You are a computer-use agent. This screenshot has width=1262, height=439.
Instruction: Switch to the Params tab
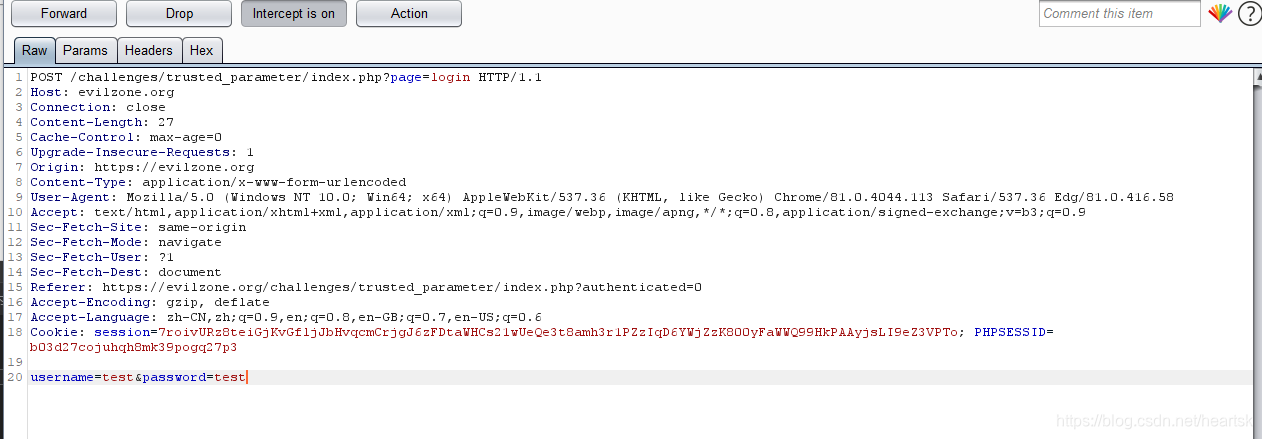pyautogui.click(x=86, y=50)
